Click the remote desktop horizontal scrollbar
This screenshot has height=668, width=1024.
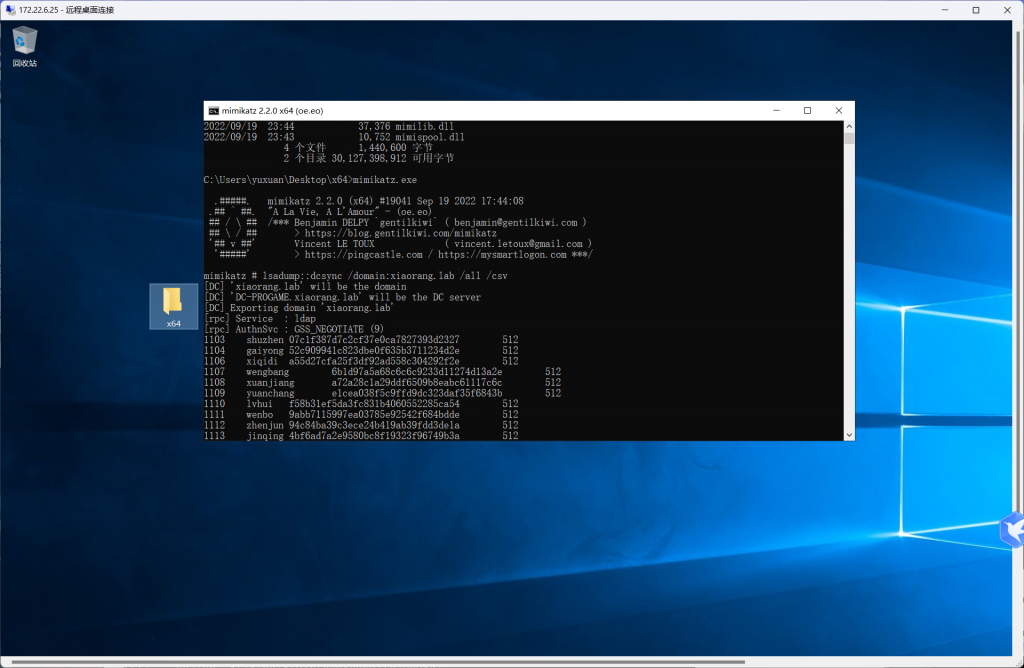pos(377,661)
